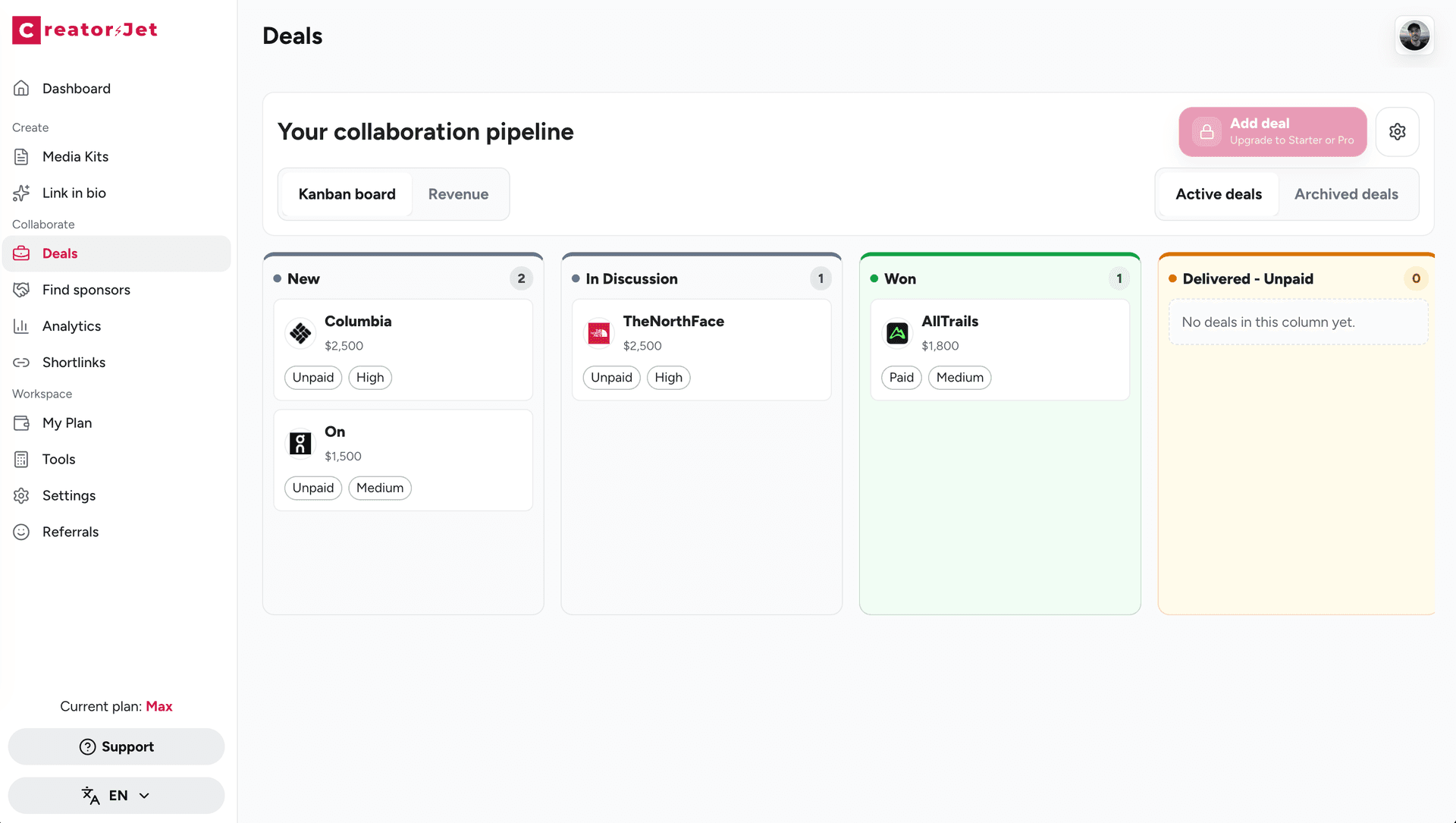Open Referrals in sidebar
The width and height of the screenshot is (1456, 823).
tap(116, 532)
